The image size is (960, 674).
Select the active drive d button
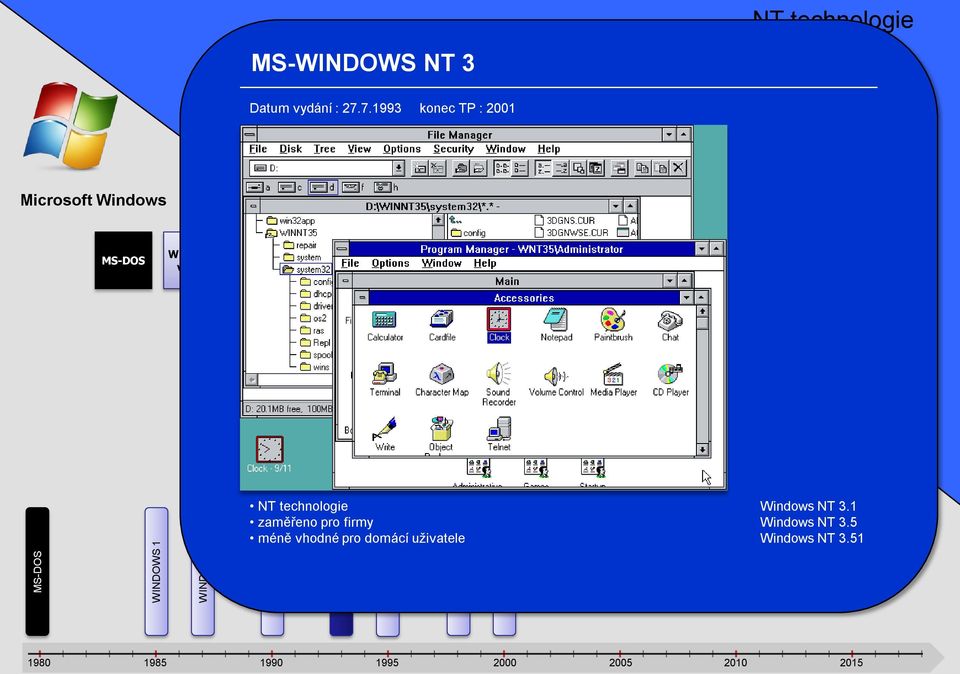click(x=322, y=187)
